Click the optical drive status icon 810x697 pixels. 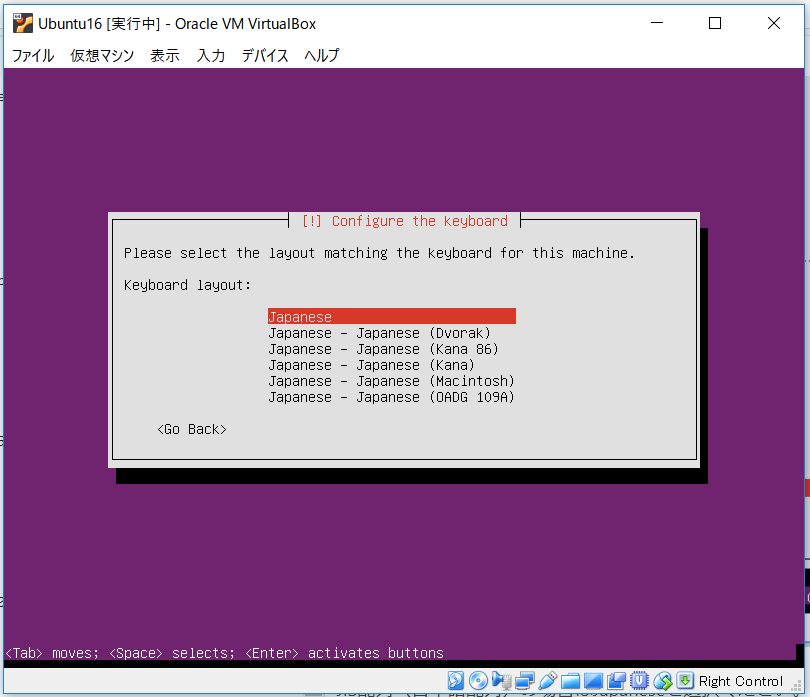click(478, 681)
